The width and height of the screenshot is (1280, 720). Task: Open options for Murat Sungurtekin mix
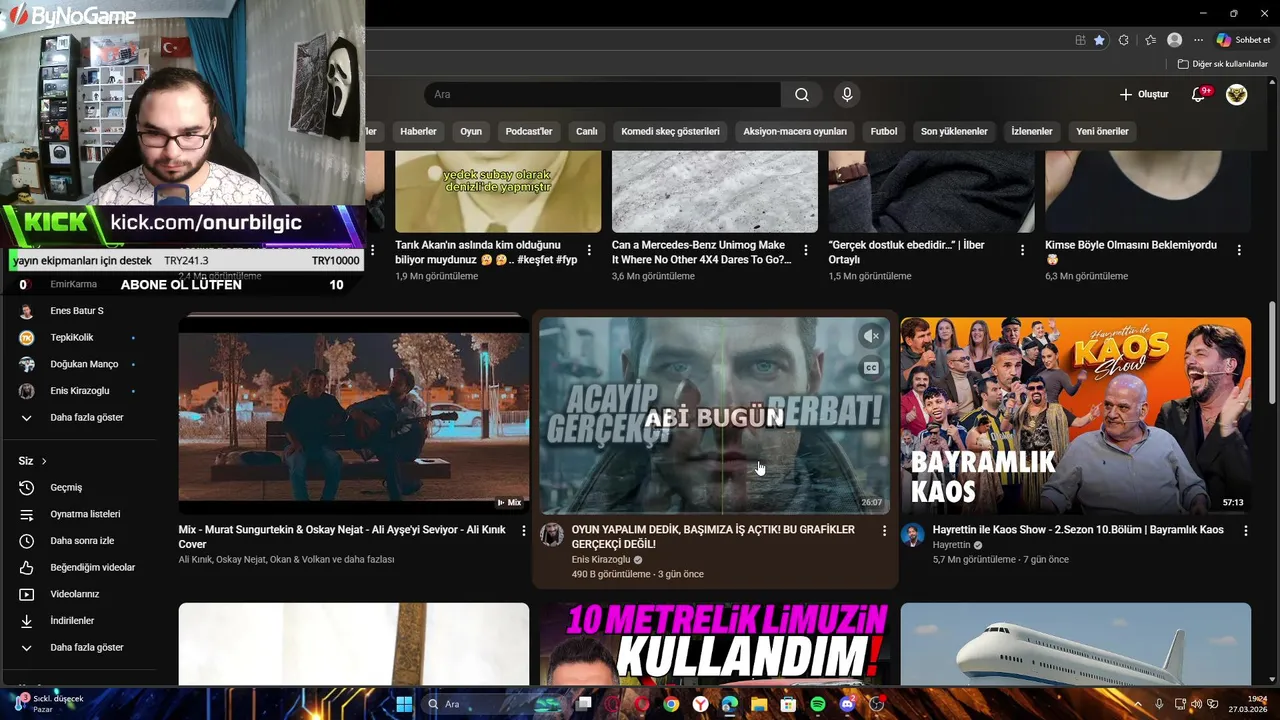(x=523, y=531)
